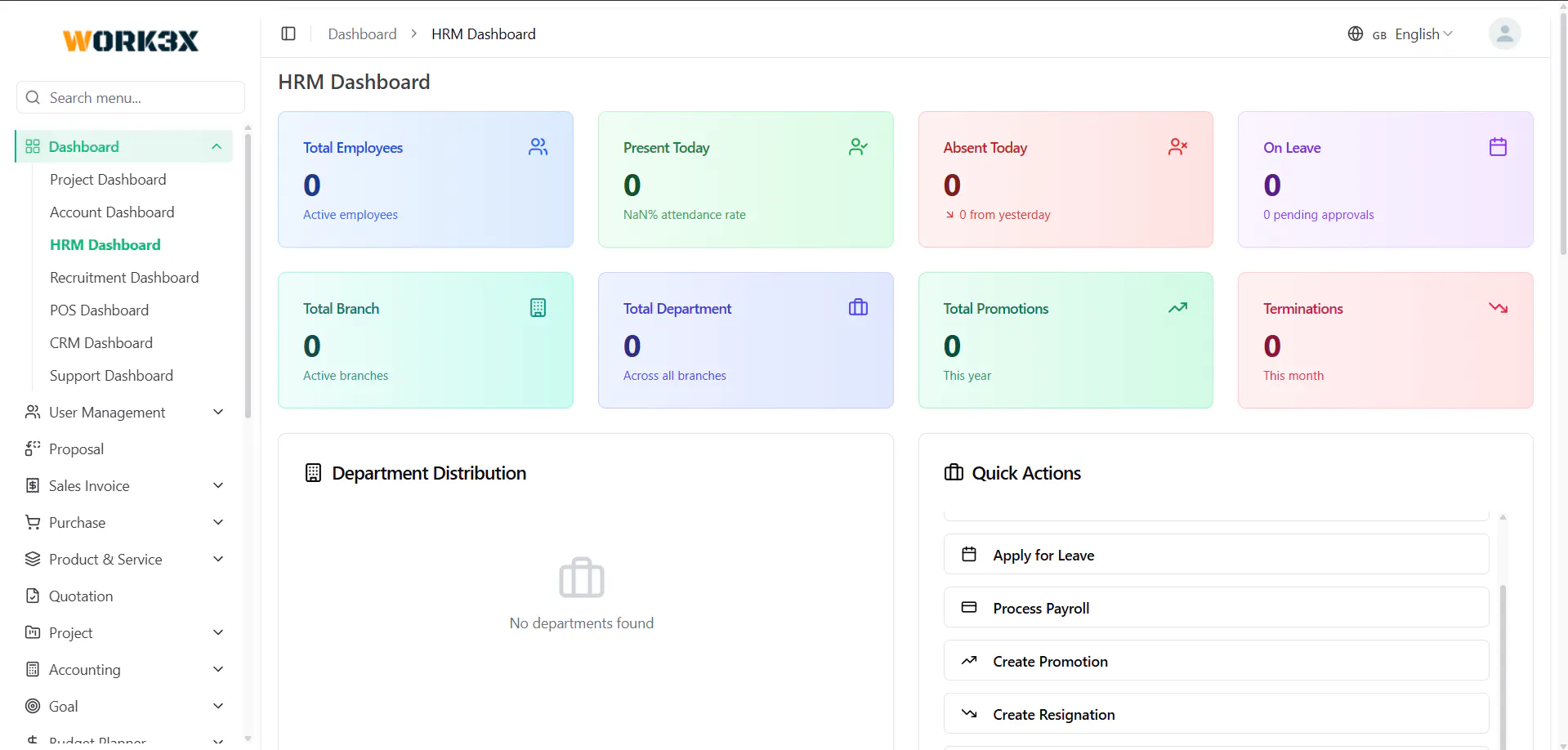This screenshot has height=750, width=1568.
Task: Click the globe language icon
Action: [x=1356, y=33]
